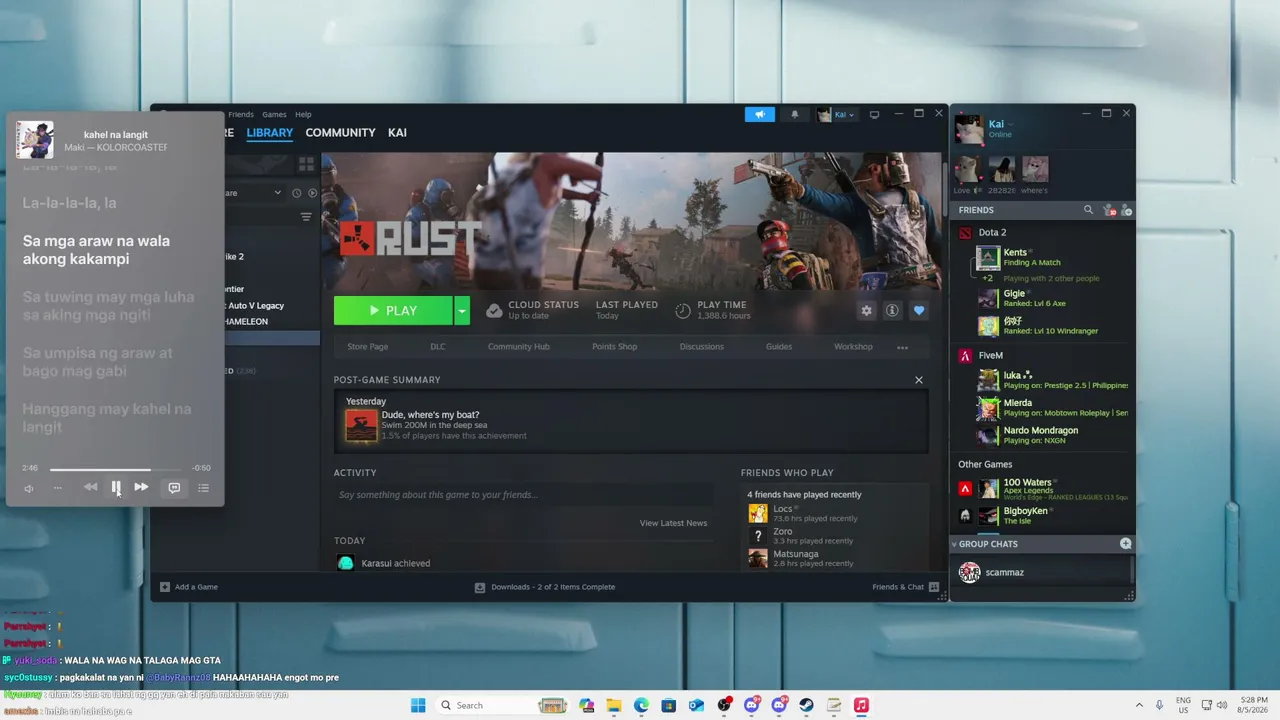Switch library to grid view icon
Image resolution: width=1280 pixels, height=720 pixels.
306,163
